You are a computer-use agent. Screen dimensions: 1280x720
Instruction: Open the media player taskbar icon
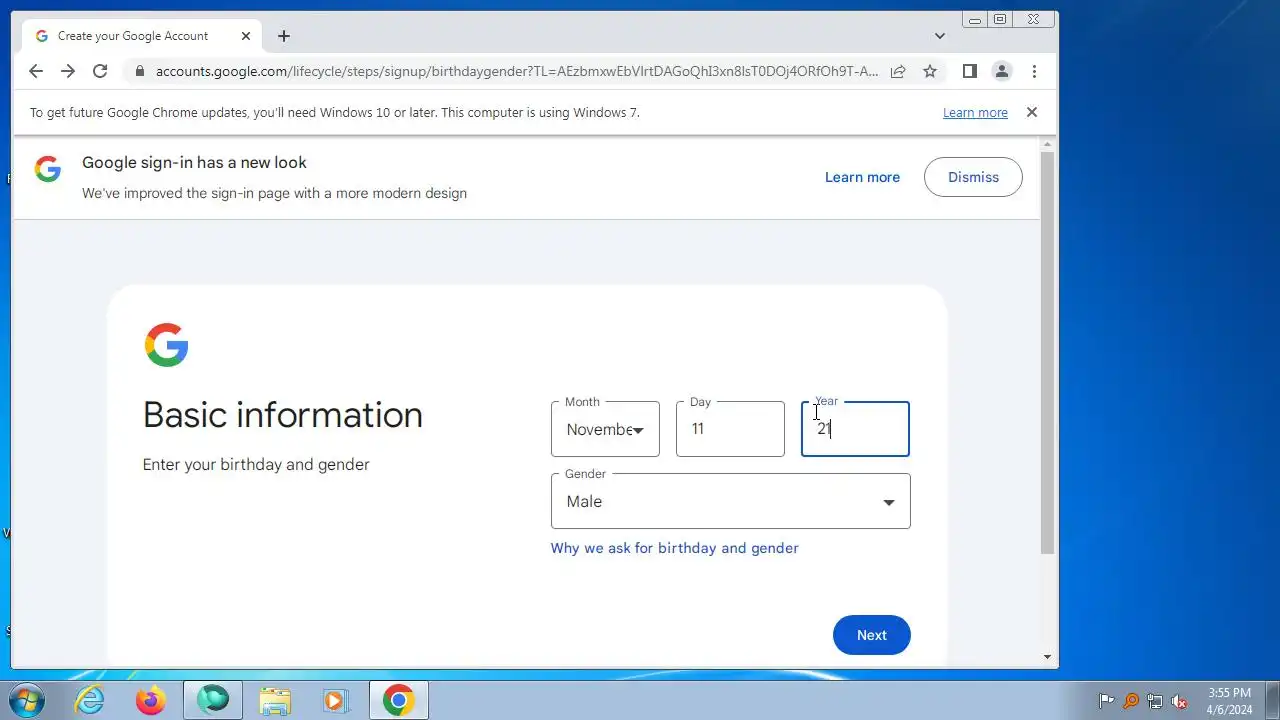[336, 701]
